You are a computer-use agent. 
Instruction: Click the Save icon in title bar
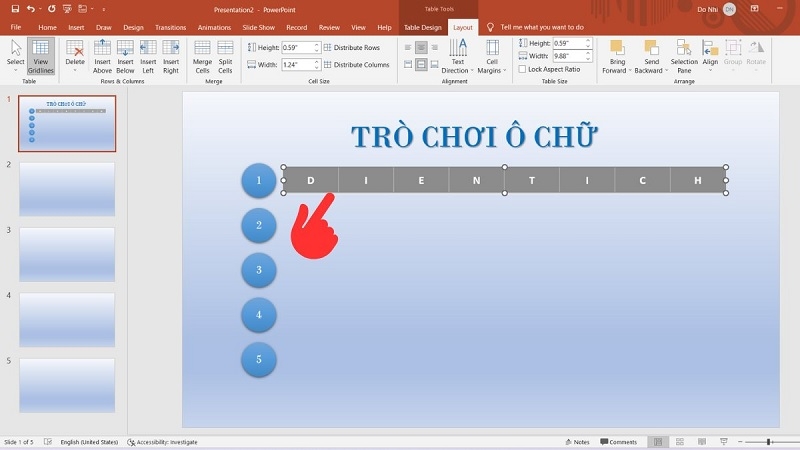point(15,9)
